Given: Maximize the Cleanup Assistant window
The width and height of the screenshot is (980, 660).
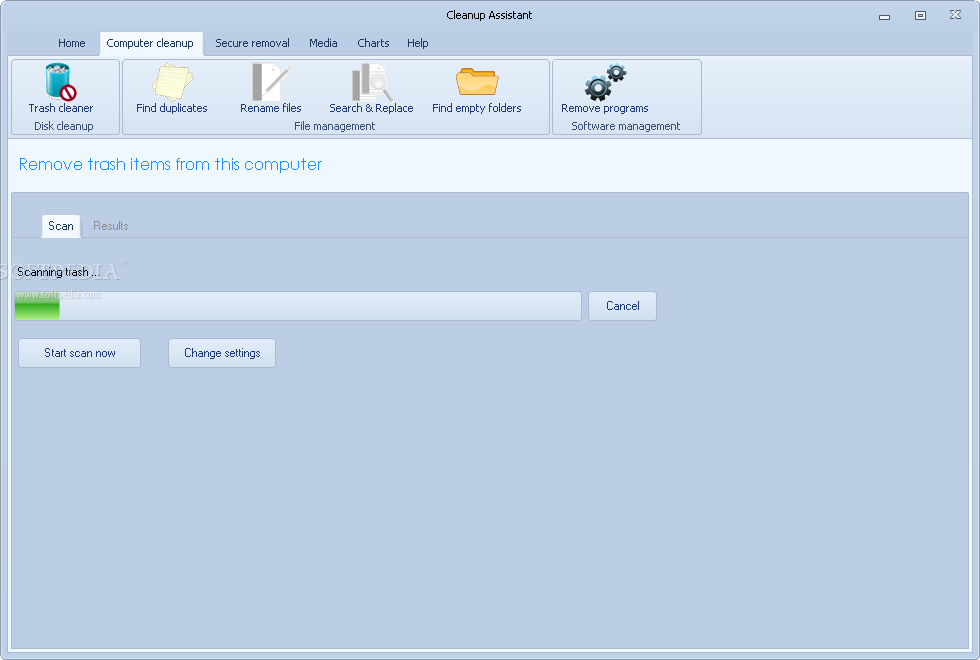Looking at the screenshot, I should point(920,16).
